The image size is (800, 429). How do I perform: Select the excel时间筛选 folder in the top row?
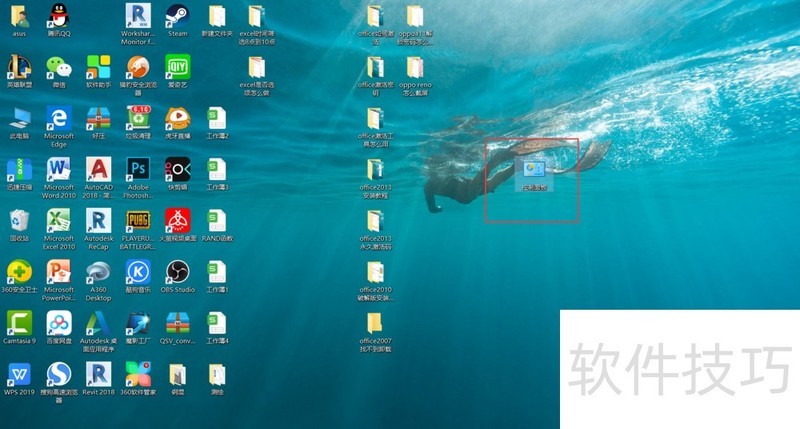coord(257,16)
